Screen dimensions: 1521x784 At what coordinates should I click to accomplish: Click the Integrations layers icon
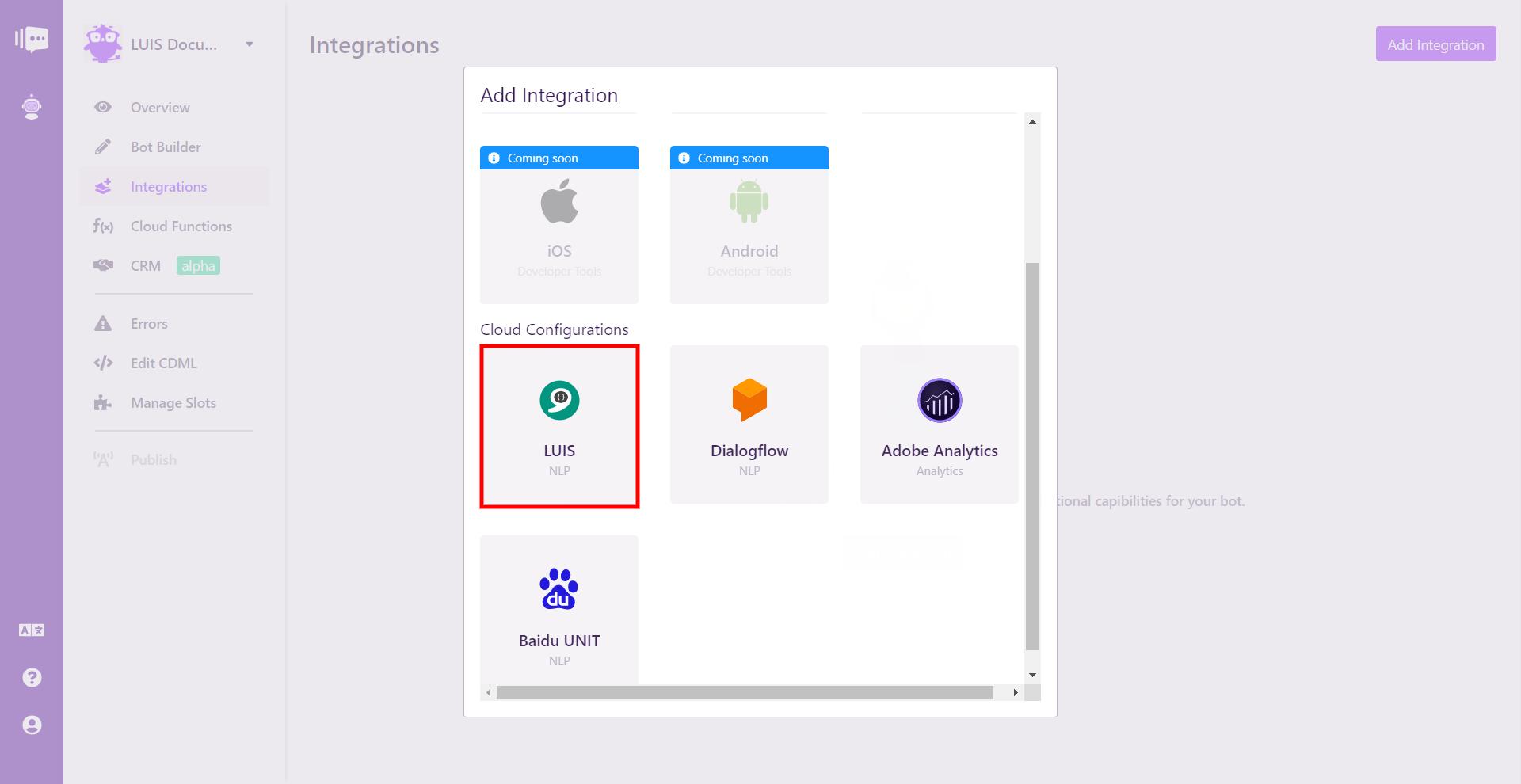(103, 186)
